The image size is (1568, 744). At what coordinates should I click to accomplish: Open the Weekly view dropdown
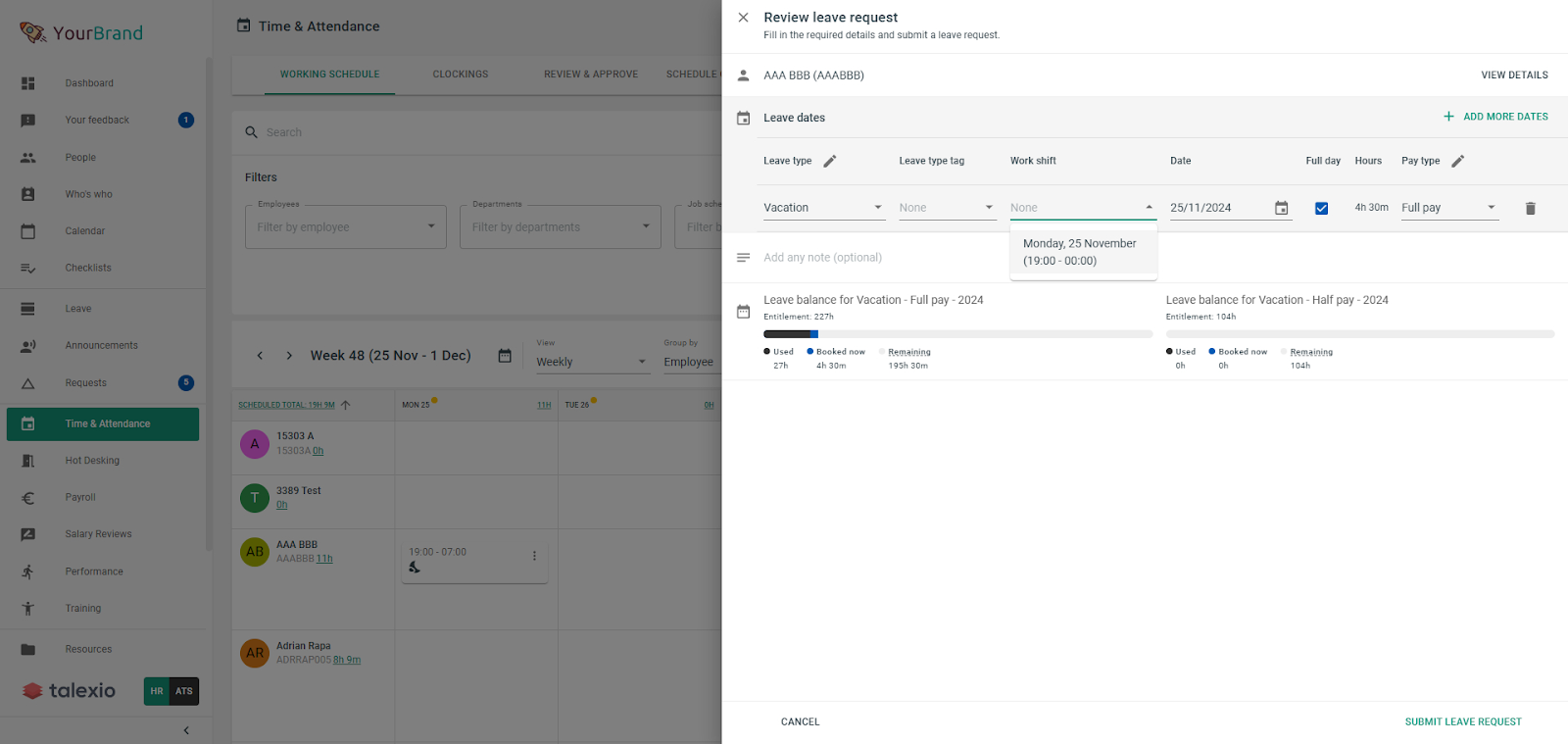coord(593,362)
